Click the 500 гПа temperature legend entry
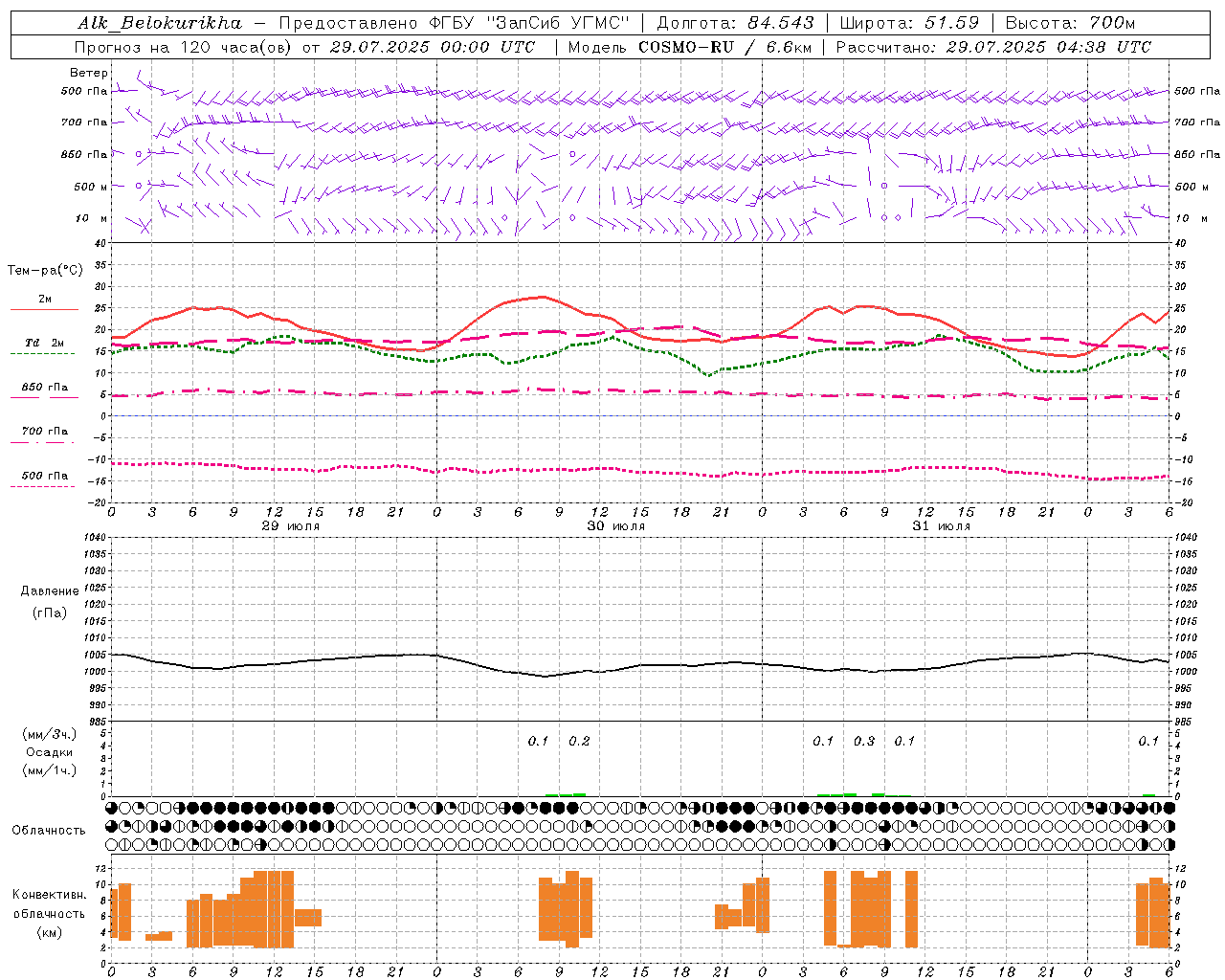The width and height of the screenshot is (1225, 980). coord(44,475)
